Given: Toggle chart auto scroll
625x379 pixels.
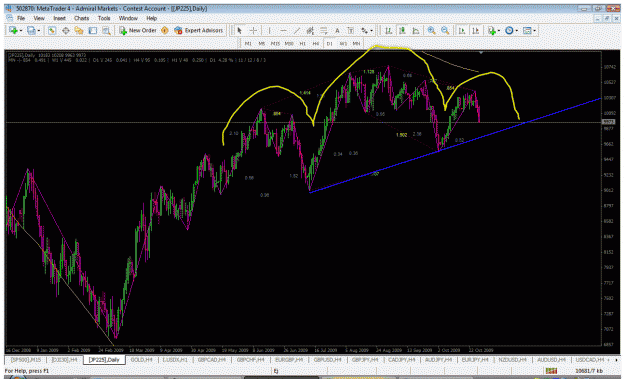Looking at the screenshot, I should pos(462,30).
